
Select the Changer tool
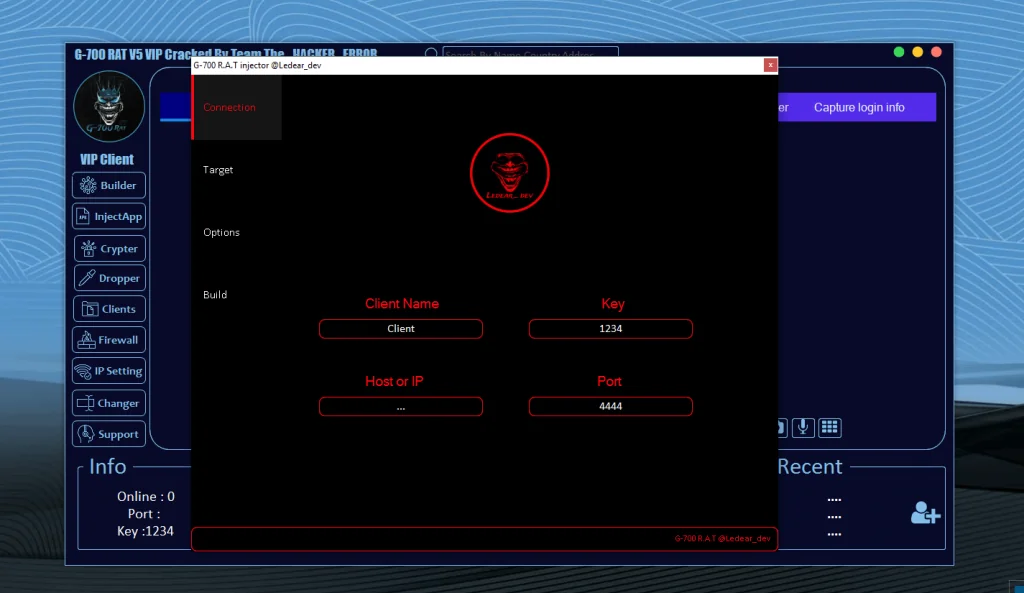pos(108,402)
